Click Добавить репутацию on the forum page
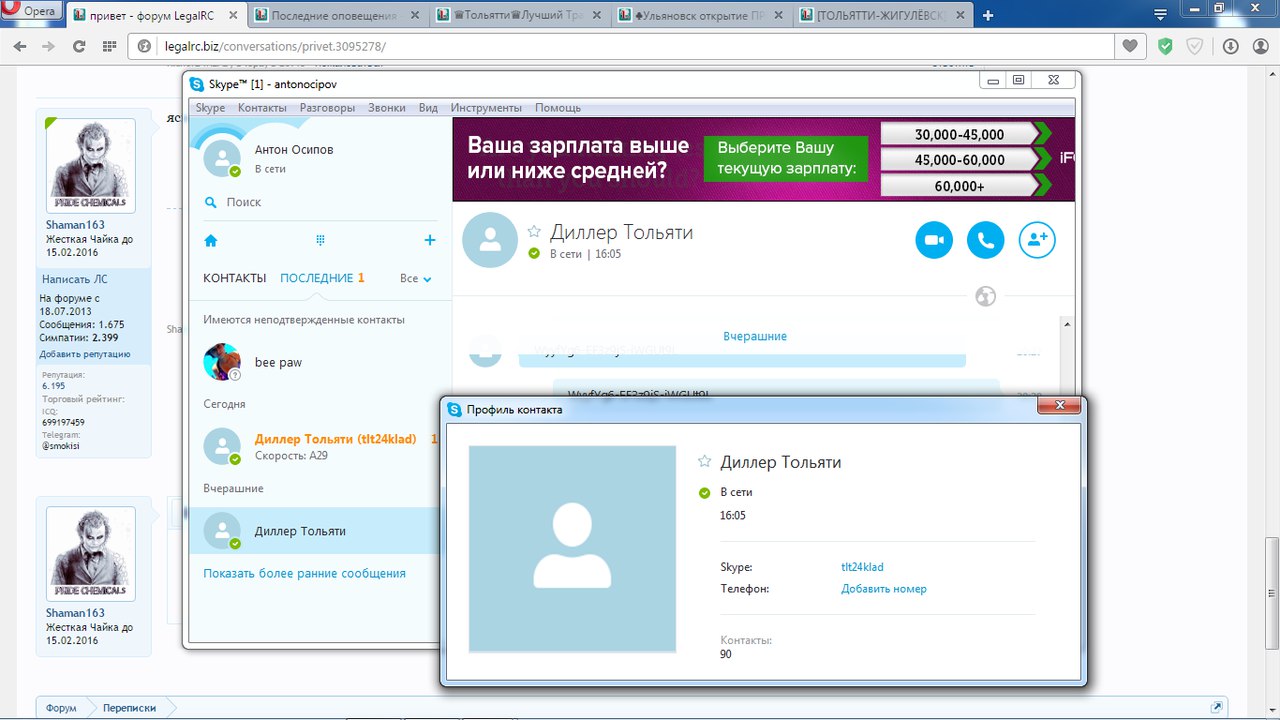This screenshot has width=1280, height=720. point(85,354)
